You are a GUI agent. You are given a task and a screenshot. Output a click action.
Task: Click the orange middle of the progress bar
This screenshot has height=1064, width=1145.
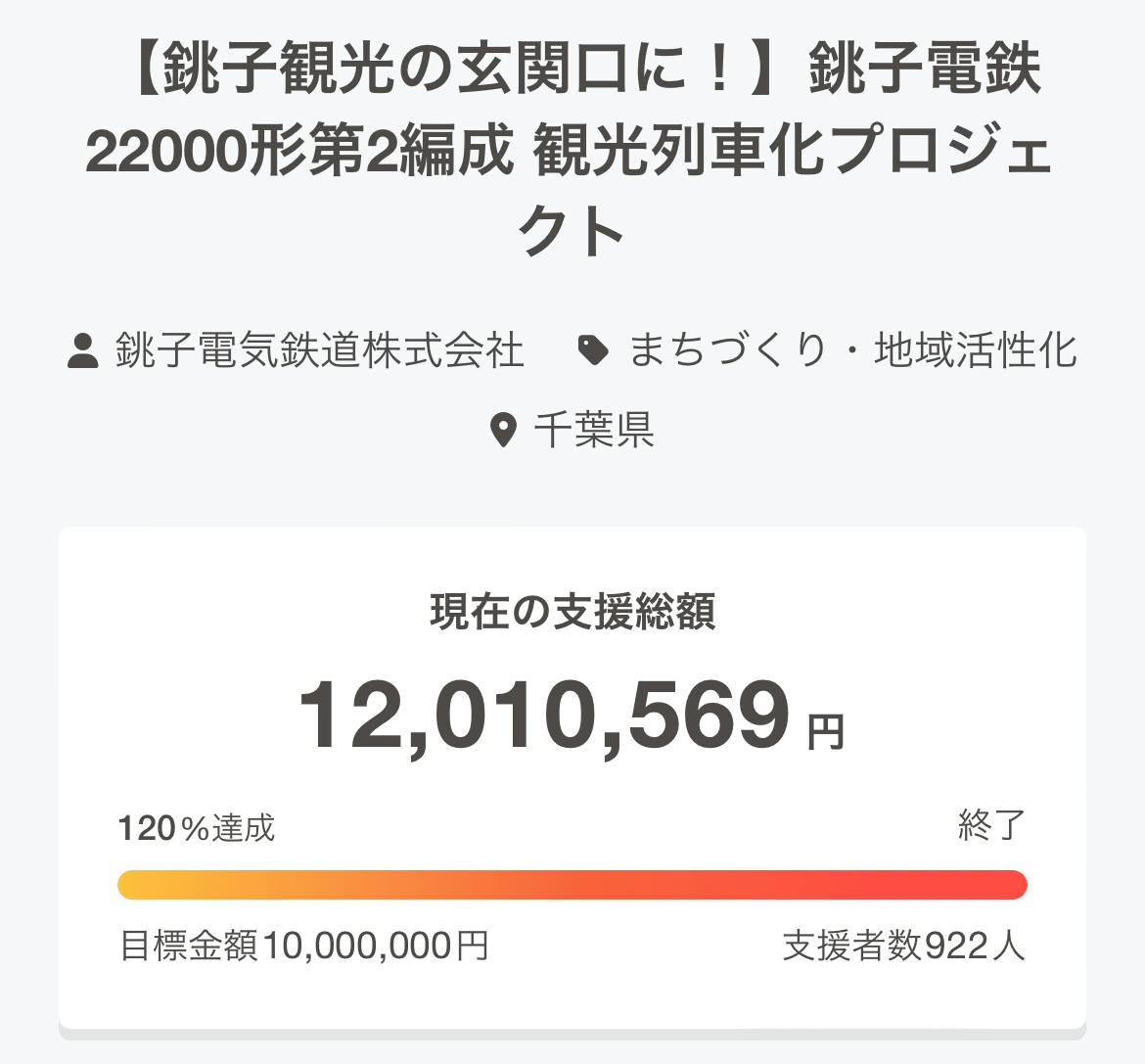572,884
